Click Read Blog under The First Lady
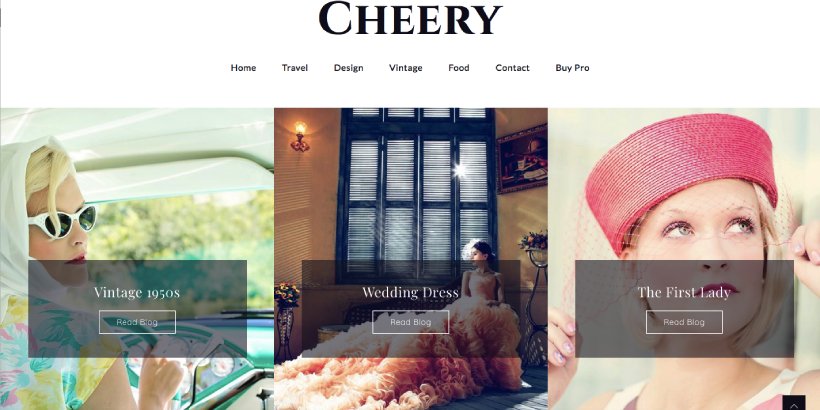 click(x=684, y=322)
